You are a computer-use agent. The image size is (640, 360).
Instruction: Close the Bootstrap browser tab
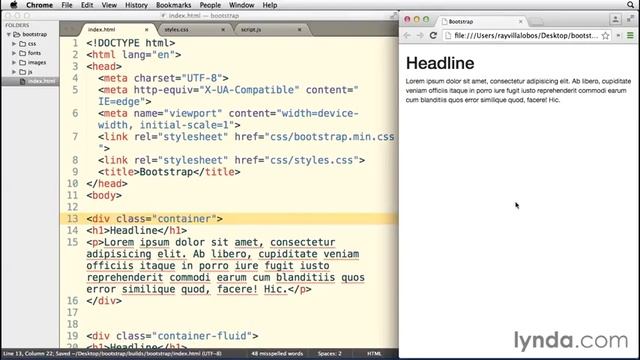(520, 21)
